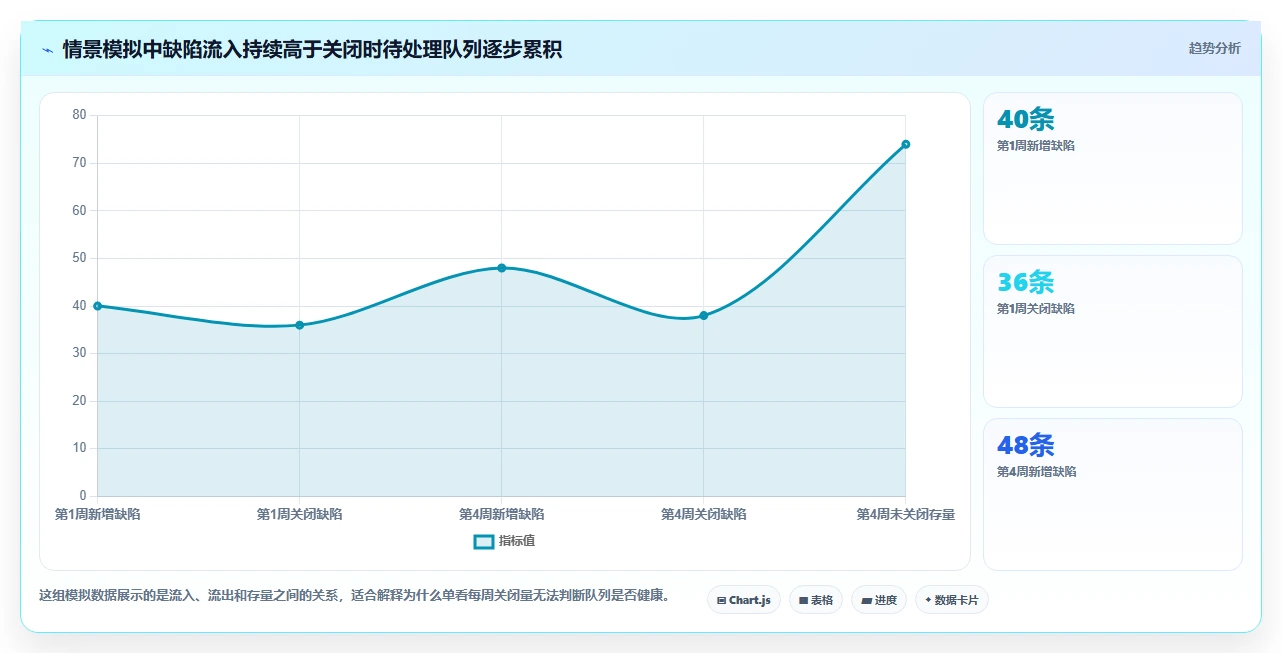Click the 趋势分析 label in header
Image resolution: width=1282 pixels, height=653 pixels.
pos(1214,48)
